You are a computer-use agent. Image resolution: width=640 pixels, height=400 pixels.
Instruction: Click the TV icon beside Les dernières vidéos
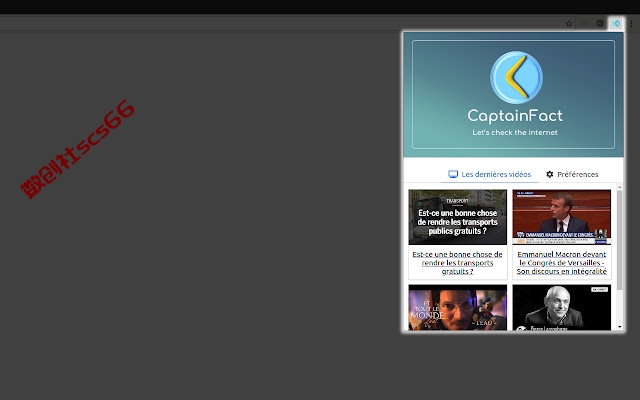(x=453, y=174)
